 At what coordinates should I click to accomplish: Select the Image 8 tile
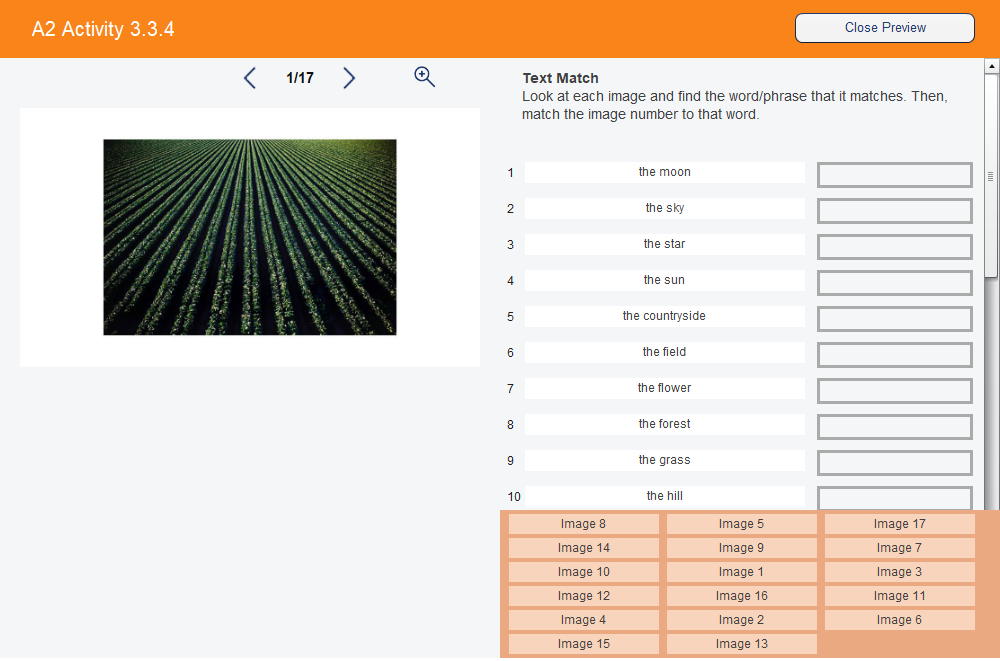click(x=583, y=523)
